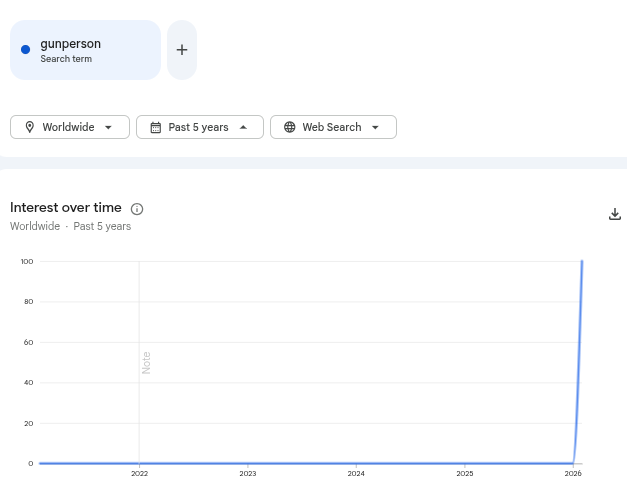This screenshot has height=496, width=627.
Task: Click the peak of the blue trend line
Action: (x=582, y=261)
